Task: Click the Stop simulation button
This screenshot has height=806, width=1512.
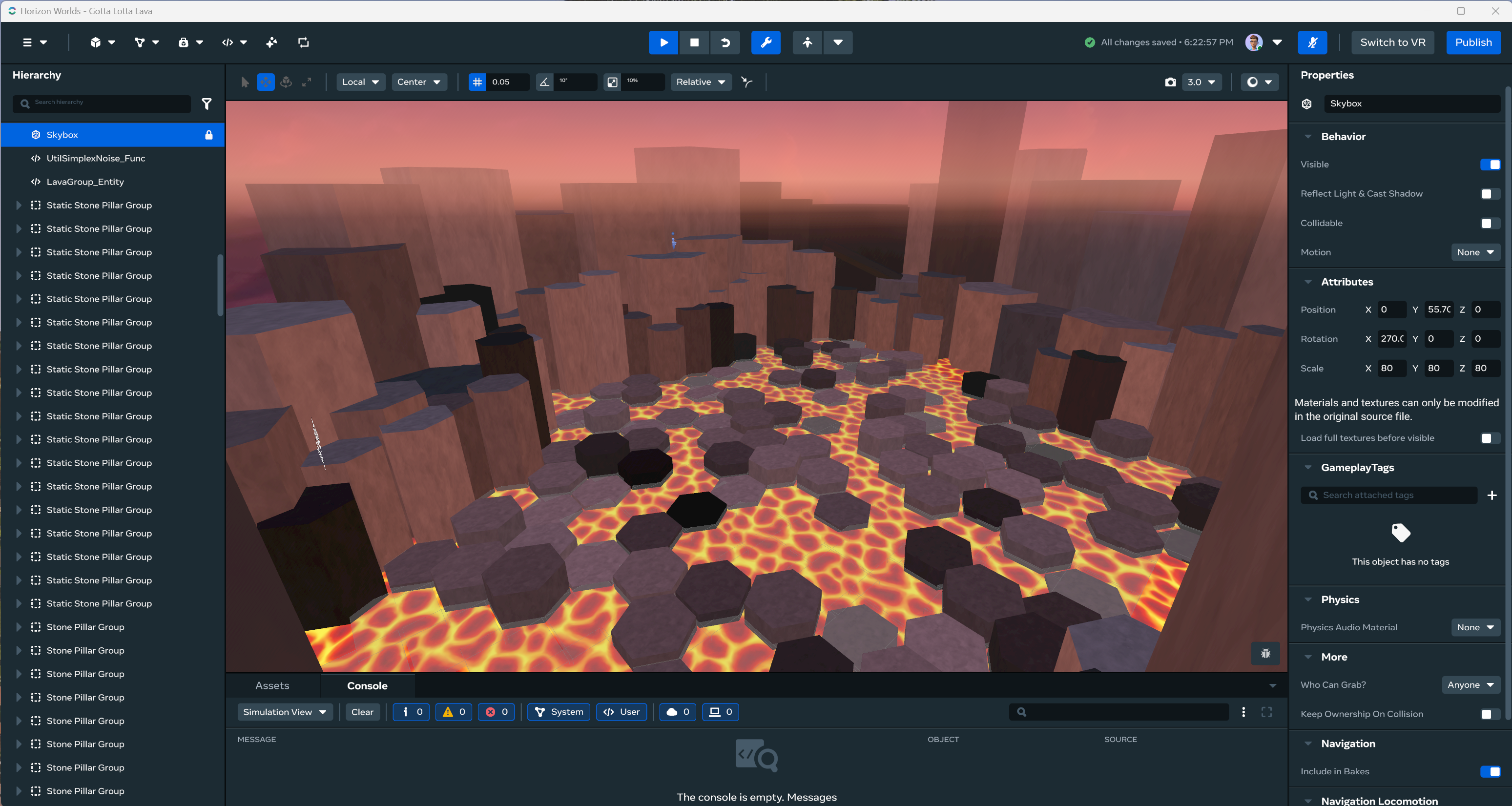Action: tap(694, 42)
